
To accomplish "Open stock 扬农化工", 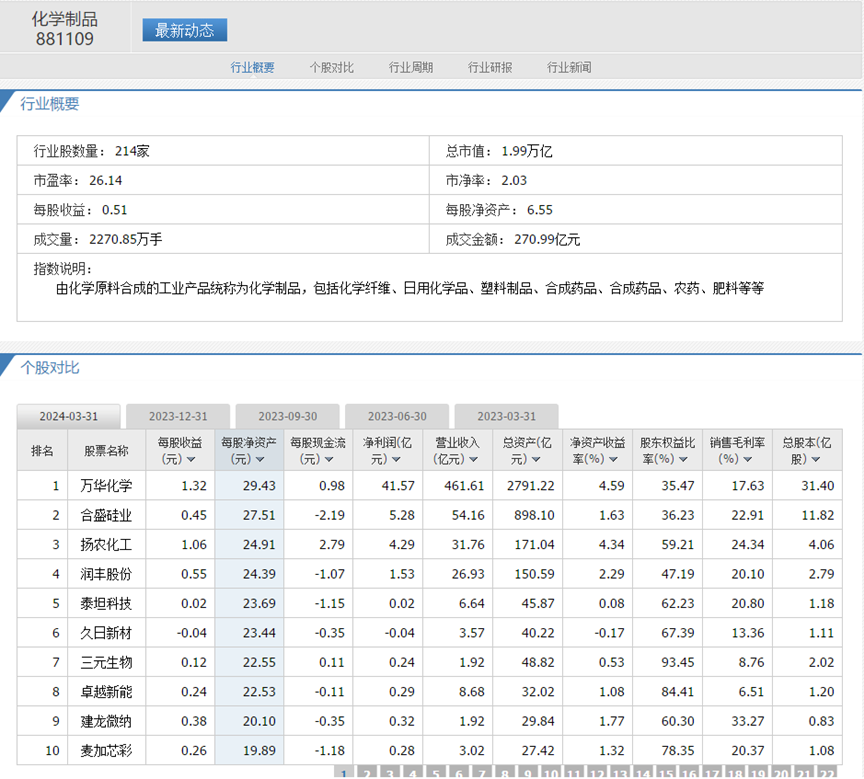I will coord(106,545).
